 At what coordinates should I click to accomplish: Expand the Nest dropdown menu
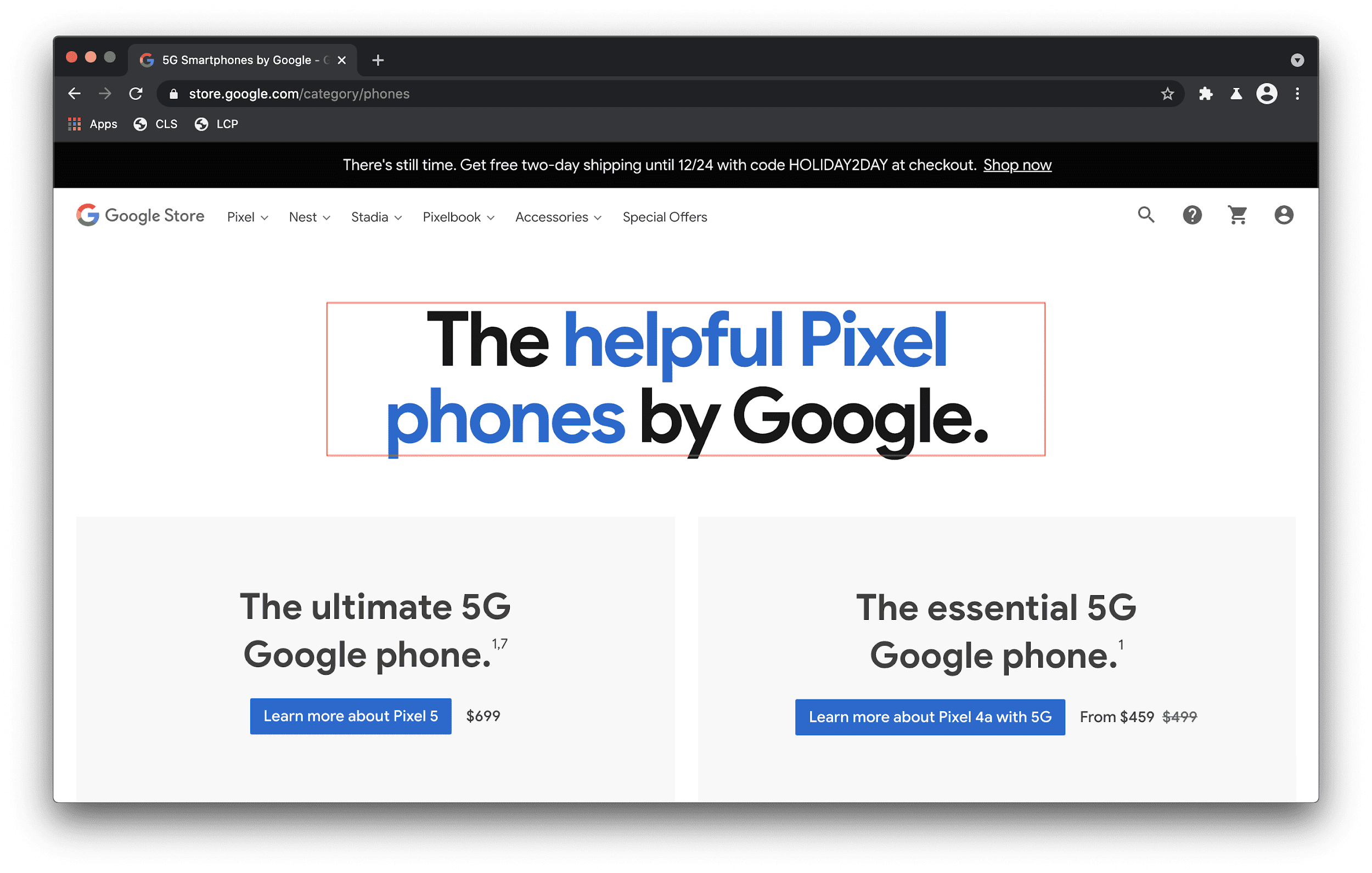pyautogui.click(x=308, y=217)
